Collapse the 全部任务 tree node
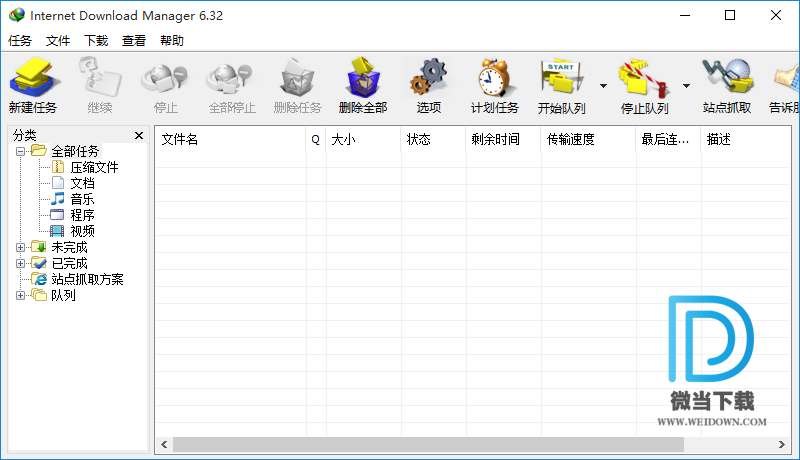The image size is (800, 460). click(x=20, y=151)
